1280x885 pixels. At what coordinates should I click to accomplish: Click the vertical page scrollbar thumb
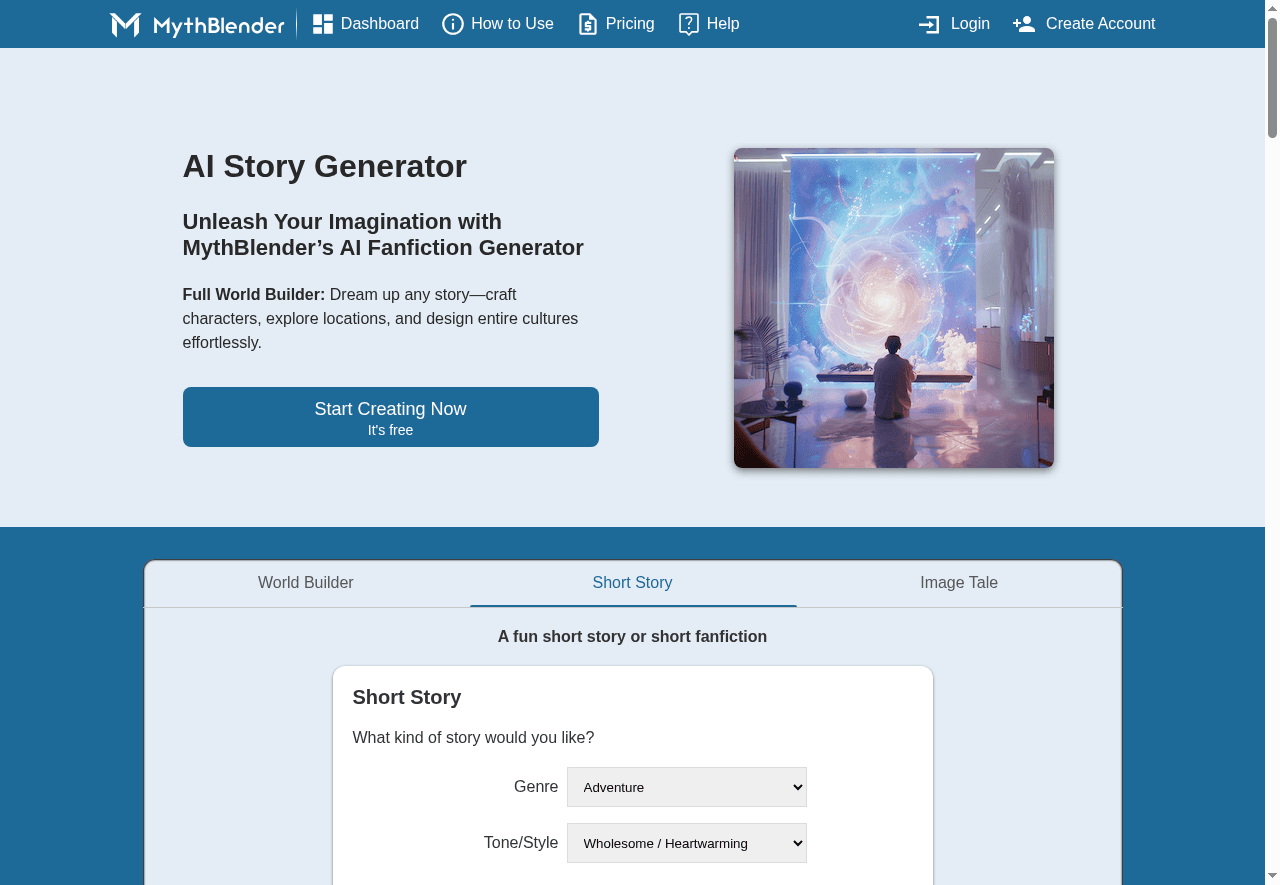[x=1272, y=80]
